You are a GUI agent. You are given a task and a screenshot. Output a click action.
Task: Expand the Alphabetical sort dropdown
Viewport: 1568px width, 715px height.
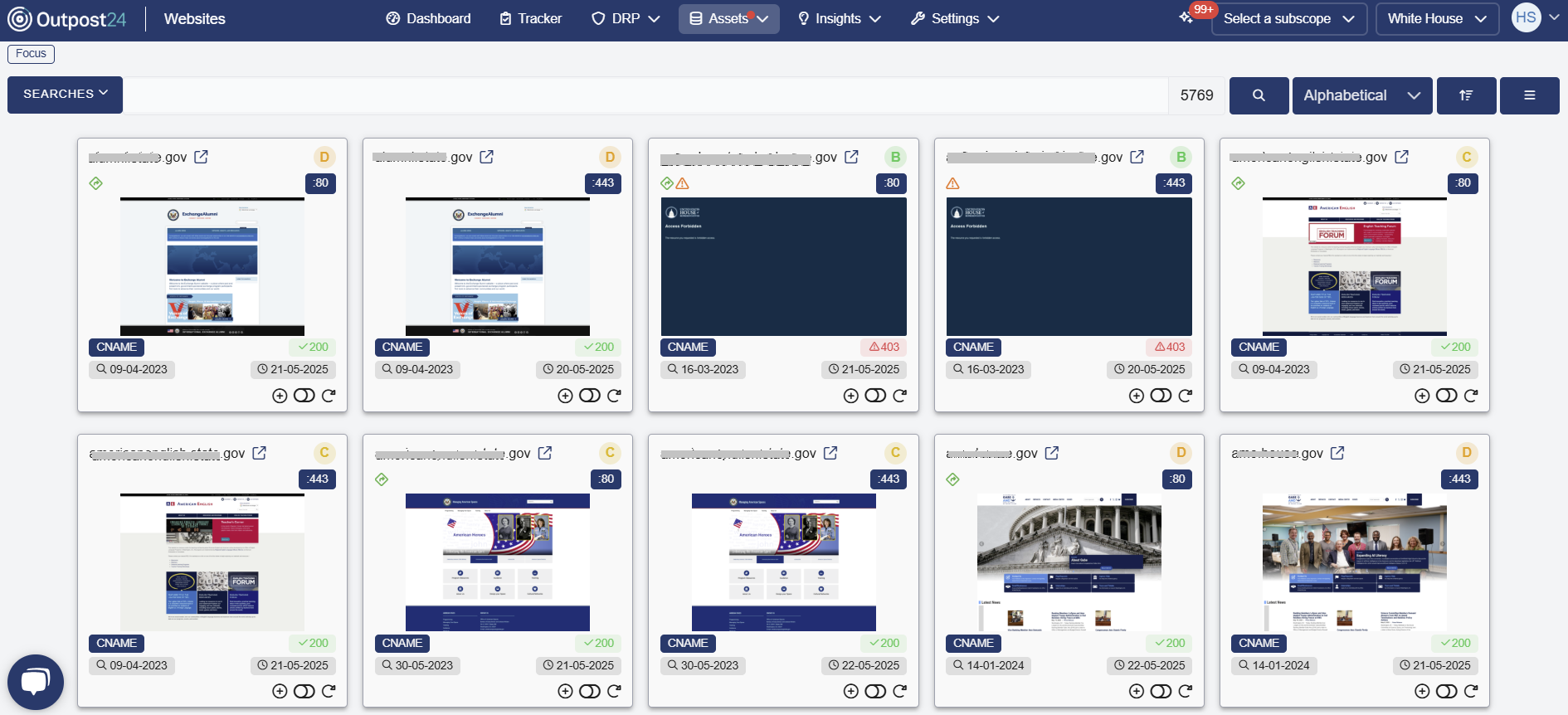(1361, 95)
